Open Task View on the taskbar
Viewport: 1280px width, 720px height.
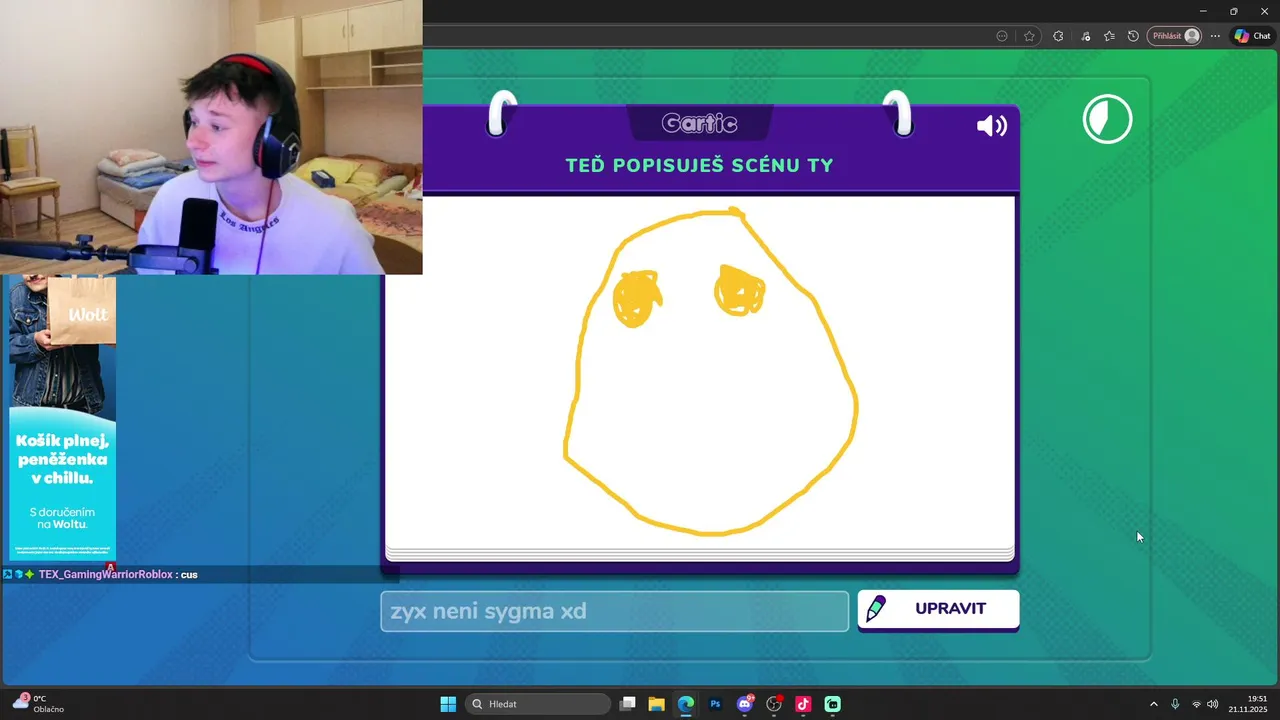click(x=627, y=704)
